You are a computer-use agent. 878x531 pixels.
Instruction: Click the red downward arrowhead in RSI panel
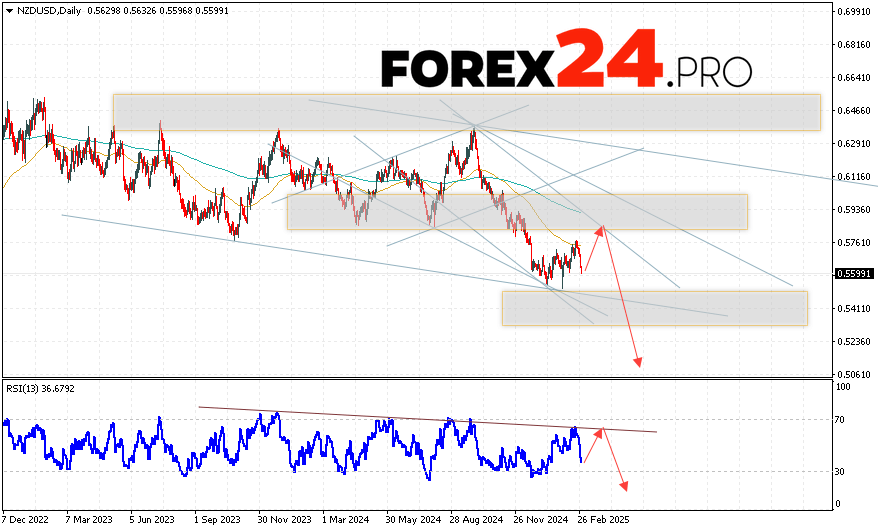(x=624, y=486)
